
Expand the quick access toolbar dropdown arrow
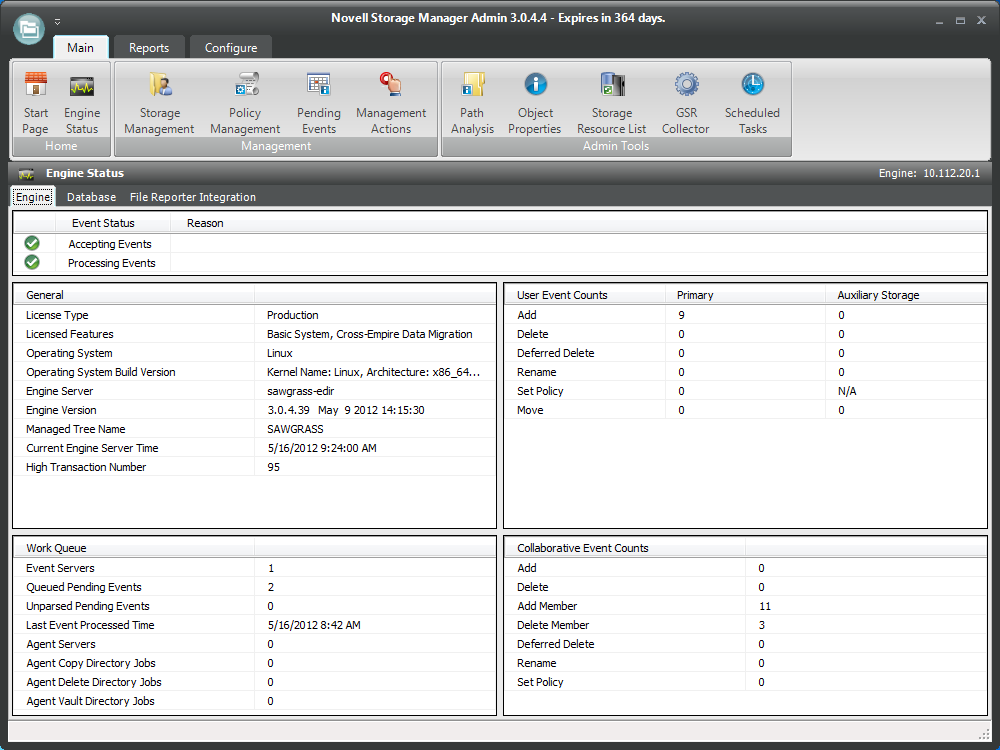click(58, 21)
